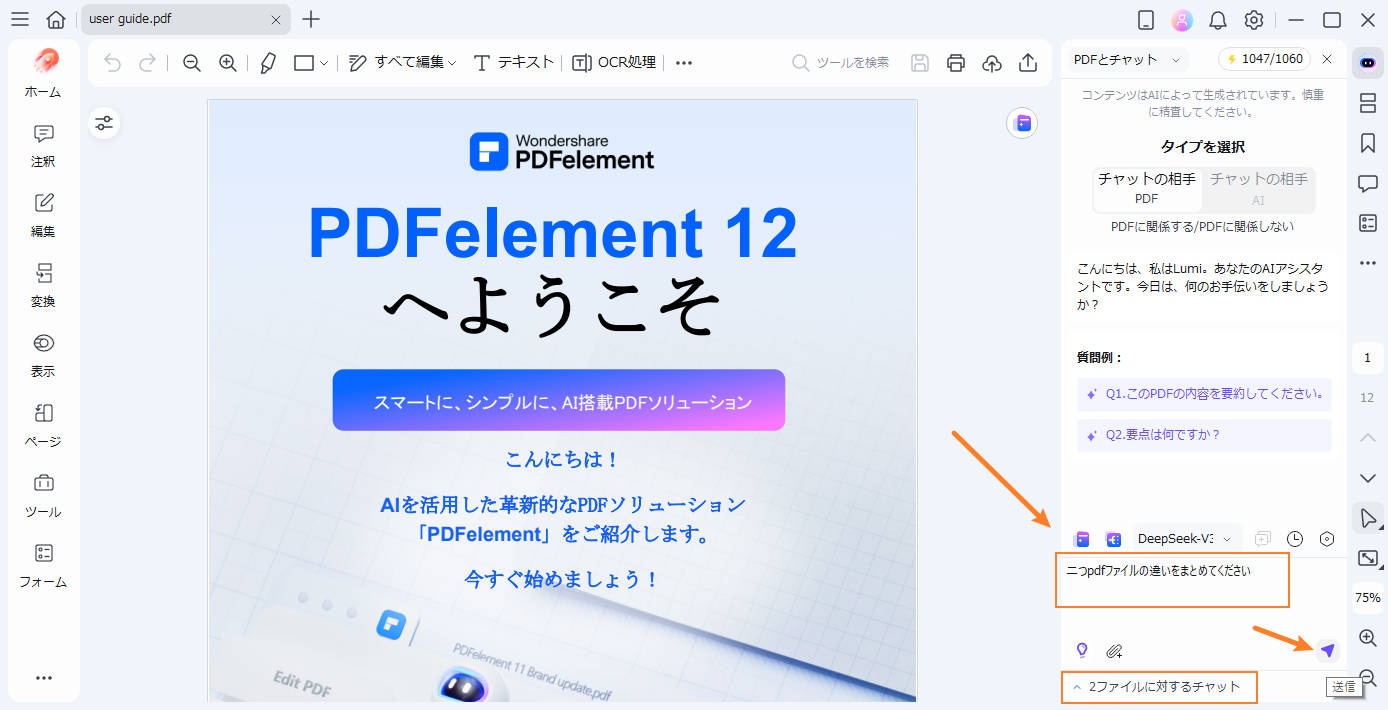Select the 注釈 annotation tool in left sidebar
This screenshot has width=1388, height=710.
[x=43, y=145]
